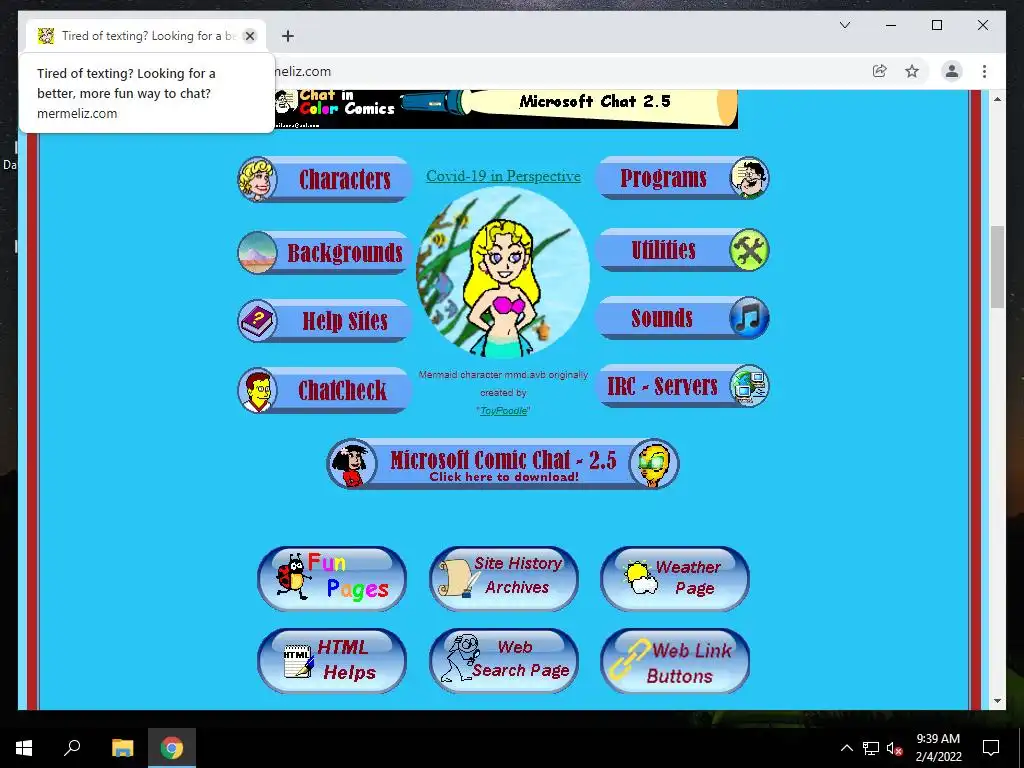Open File Explorer from the taskbar
The width and height of the screenshot is (1024, 768).
click(x=122, y=747)
